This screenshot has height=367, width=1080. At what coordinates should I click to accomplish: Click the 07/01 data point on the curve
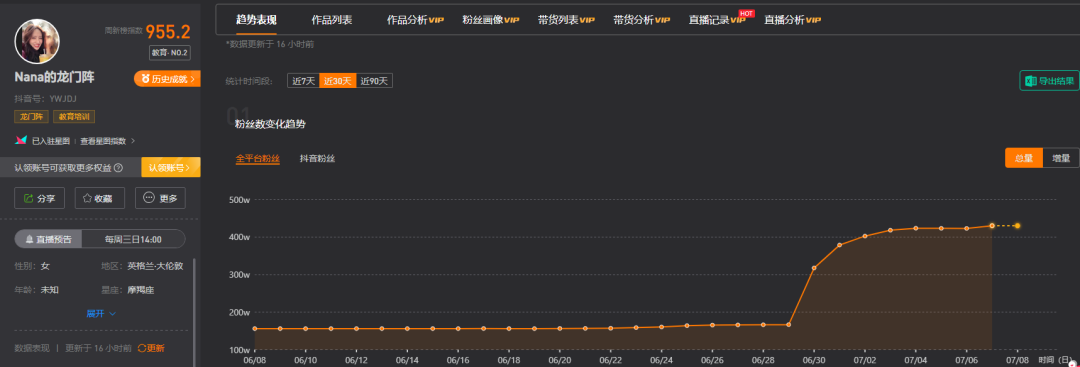click(x=840, y=245)
